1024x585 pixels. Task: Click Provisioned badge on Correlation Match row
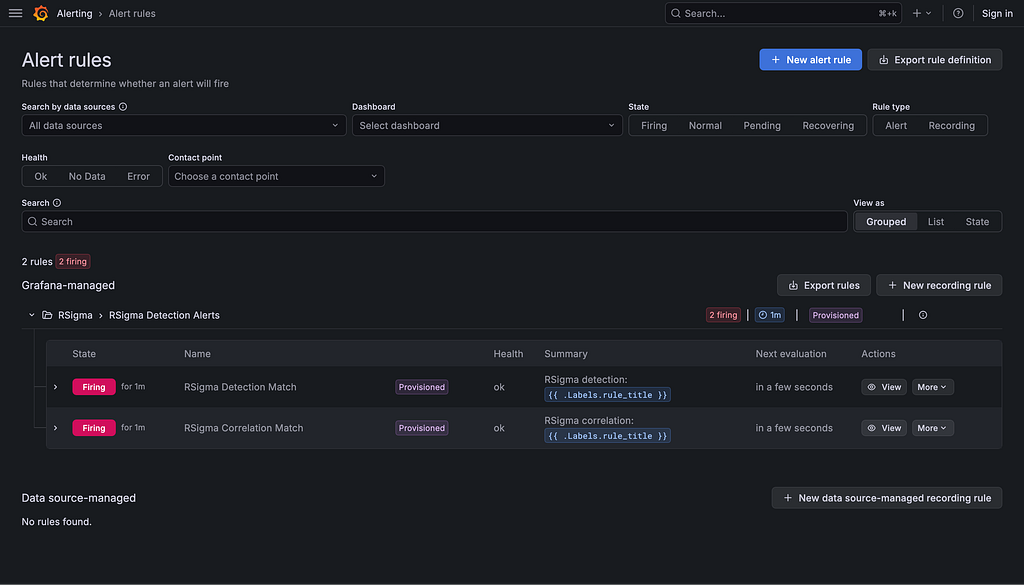[422, 428]
